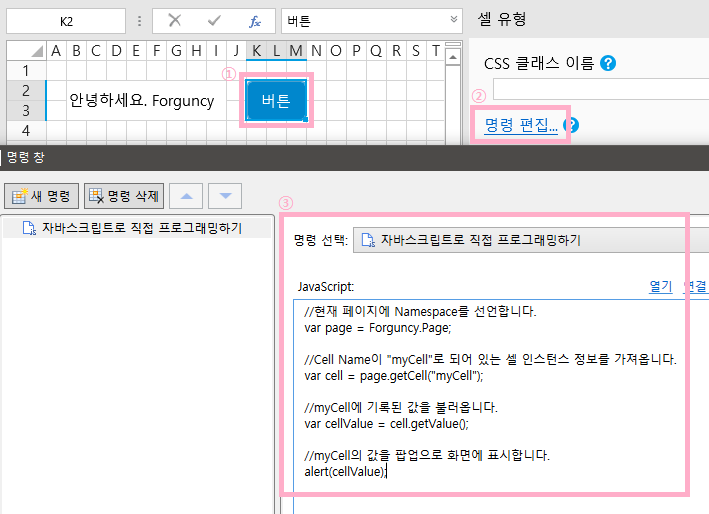Click the cancel (X) icon in formula bar
This screenshot has height=514, width=709.
[175, 20]
